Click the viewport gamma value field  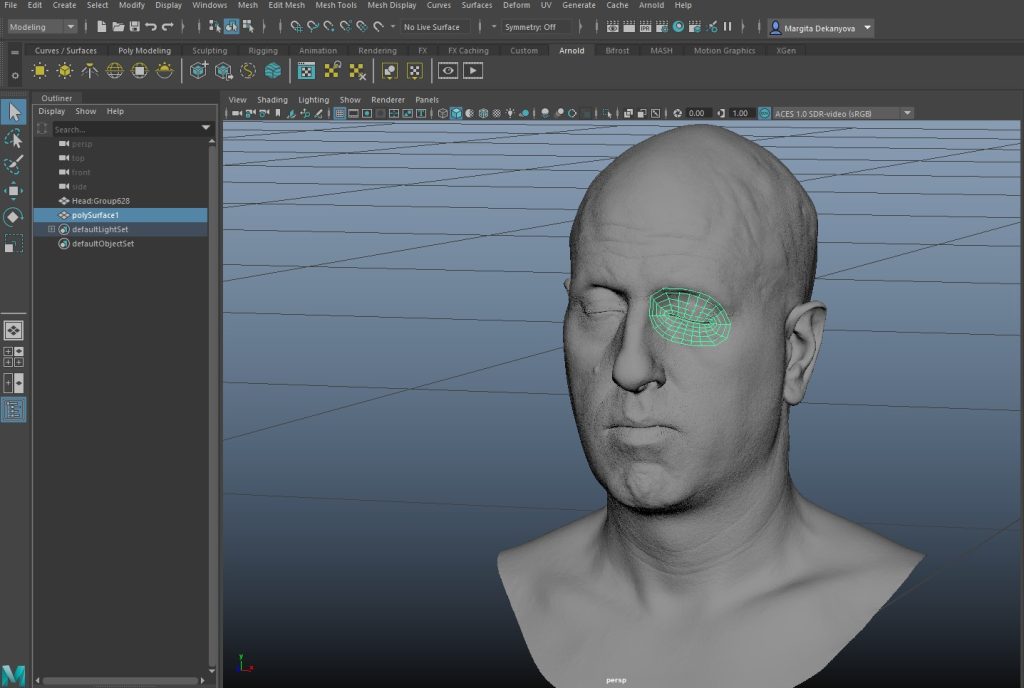[x=741, y=114]
